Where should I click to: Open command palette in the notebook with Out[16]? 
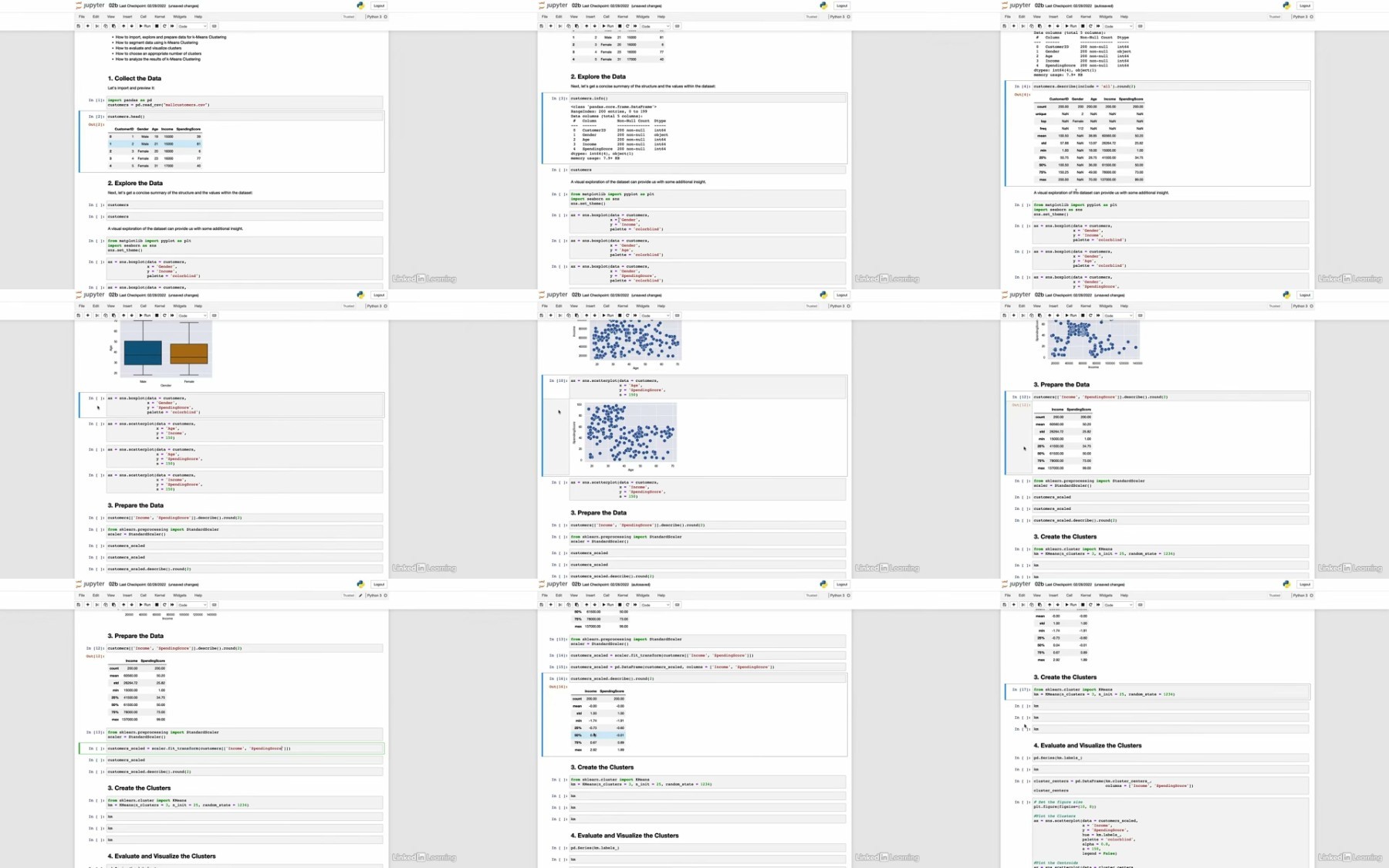click(x=677, y=605)
